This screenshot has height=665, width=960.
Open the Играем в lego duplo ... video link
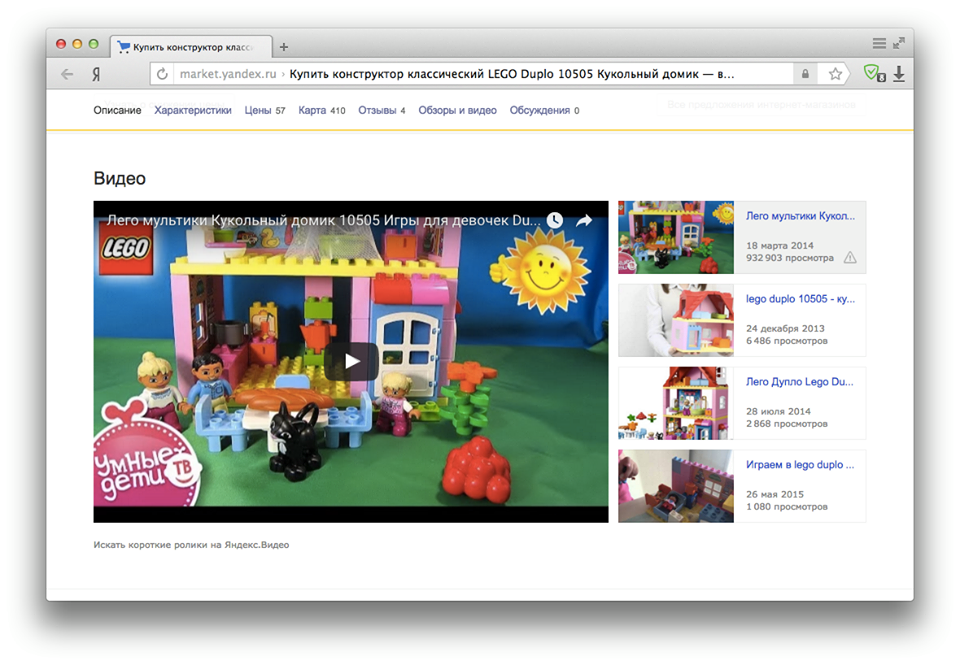[x=800, y=465]
